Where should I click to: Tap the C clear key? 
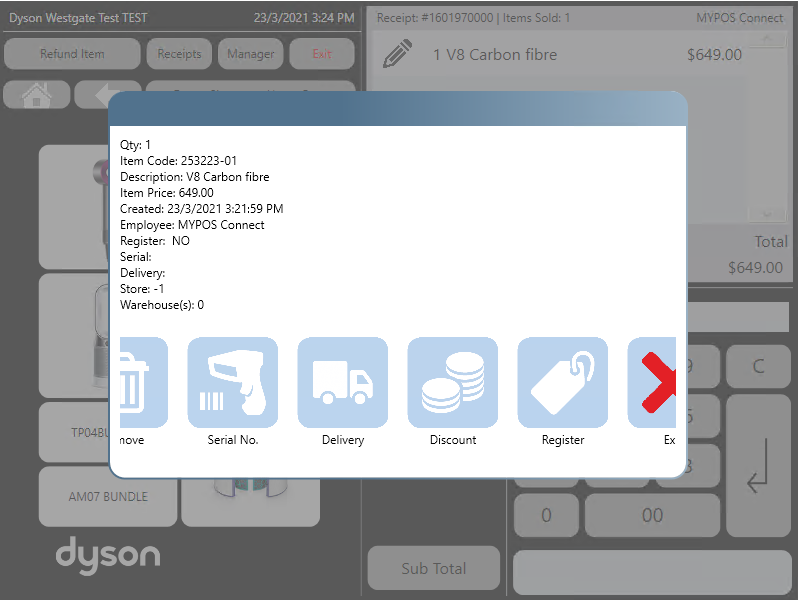click(x=758, y=366)
